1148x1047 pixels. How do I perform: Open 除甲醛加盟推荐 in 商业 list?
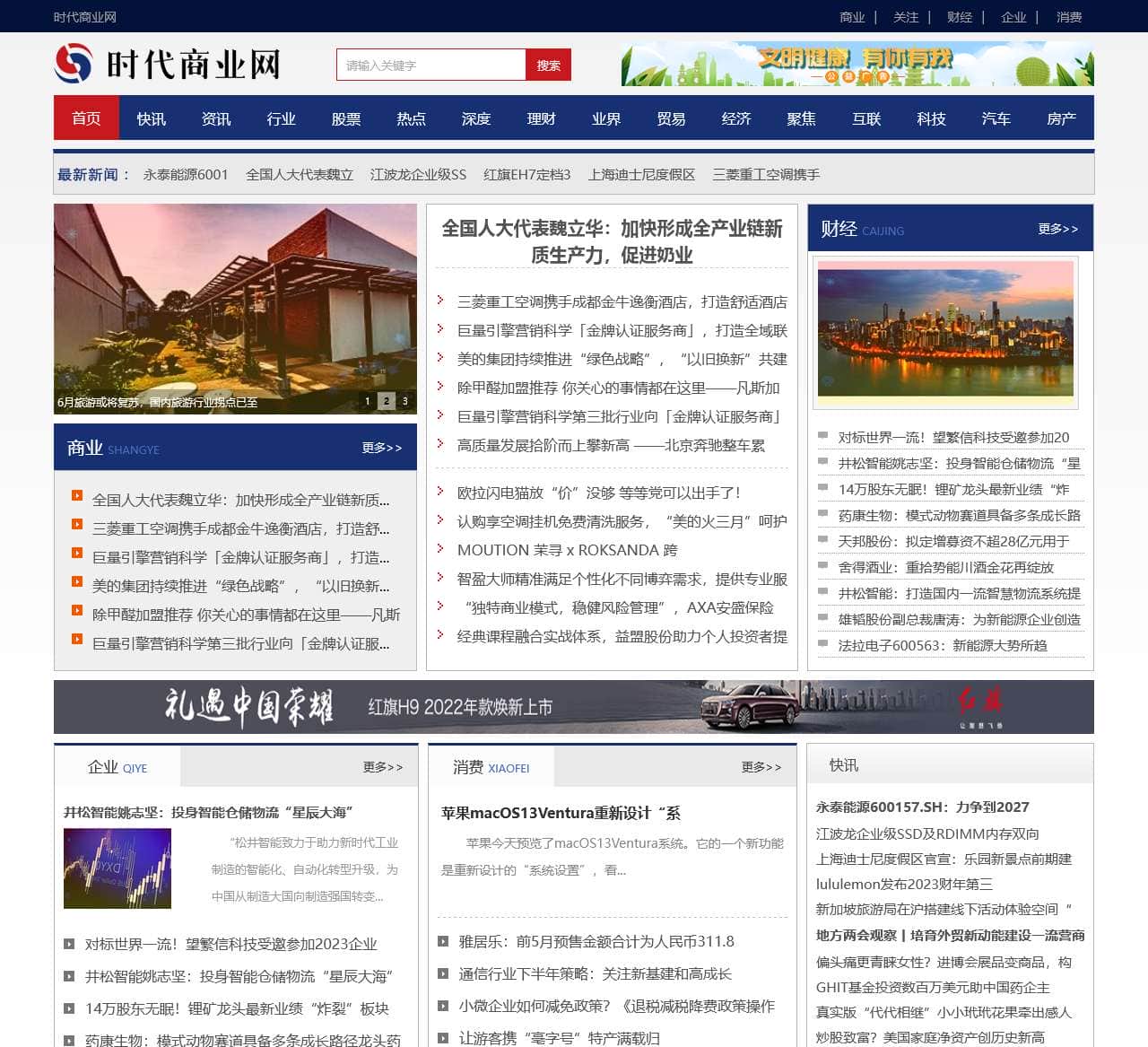coord(246,615)
